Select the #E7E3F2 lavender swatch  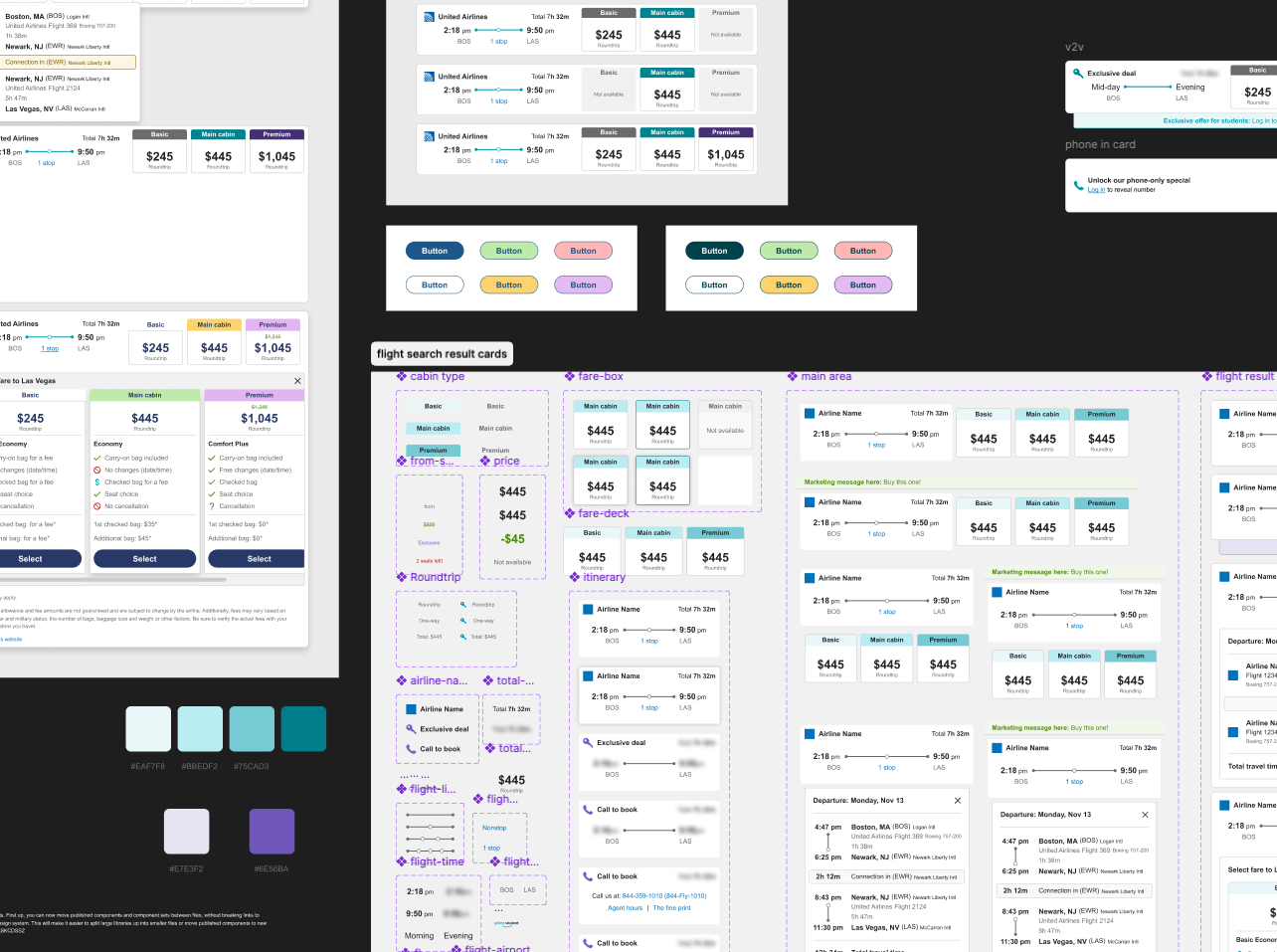(x=187, y=832)
